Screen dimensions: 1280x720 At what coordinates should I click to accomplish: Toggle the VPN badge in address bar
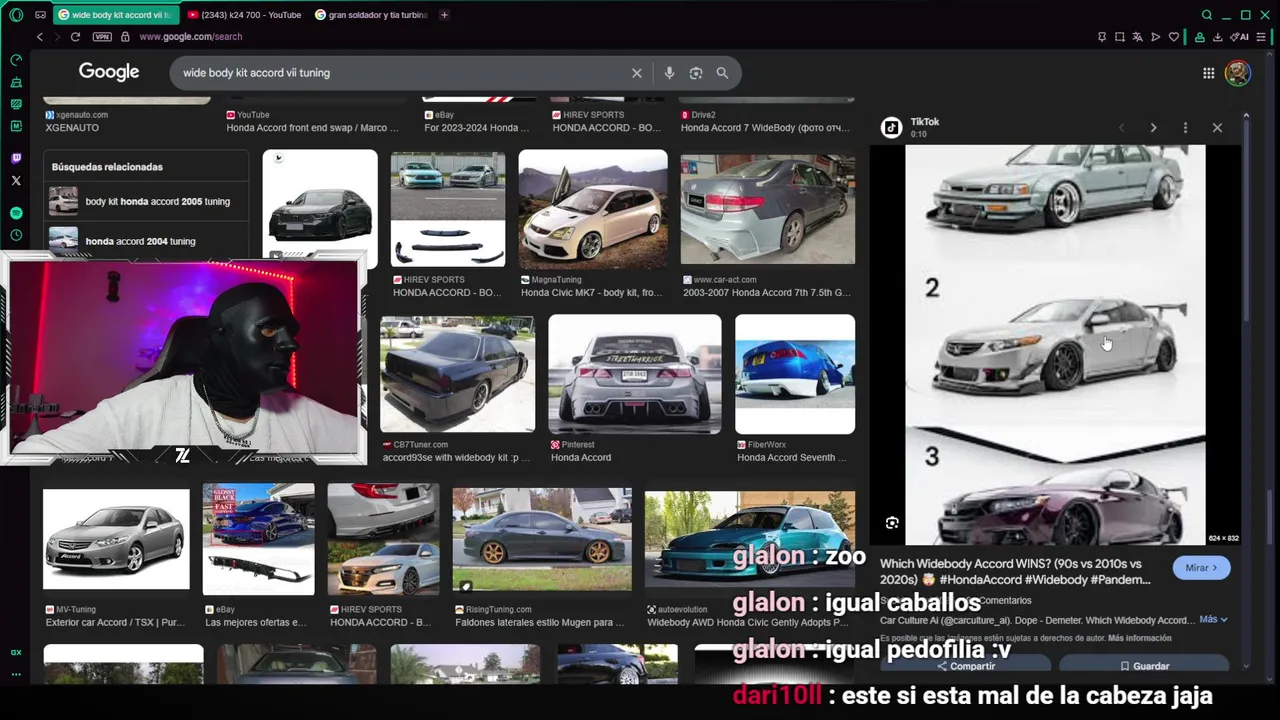tap(102, 37)
